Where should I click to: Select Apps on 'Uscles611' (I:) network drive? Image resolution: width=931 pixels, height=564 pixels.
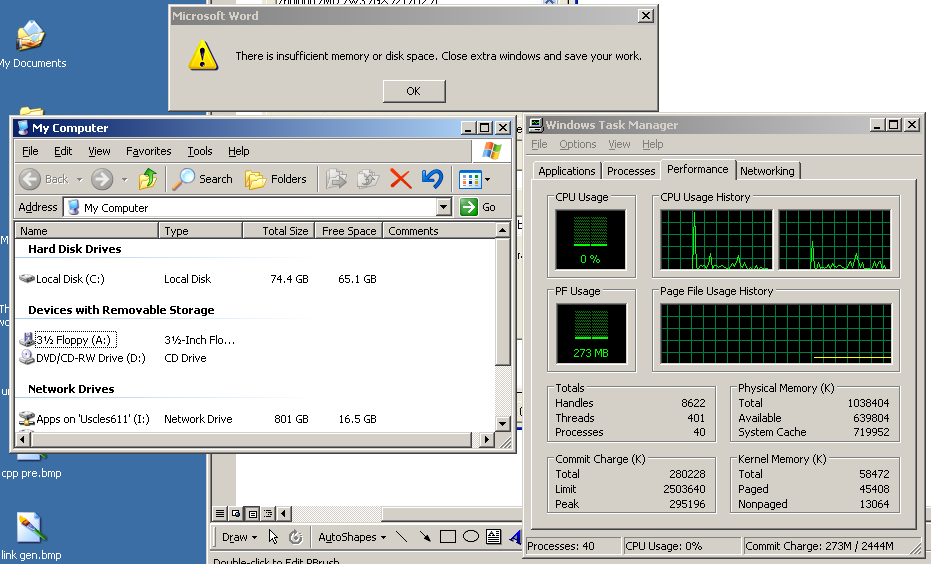pyautogui.click(x=84, y=419)
